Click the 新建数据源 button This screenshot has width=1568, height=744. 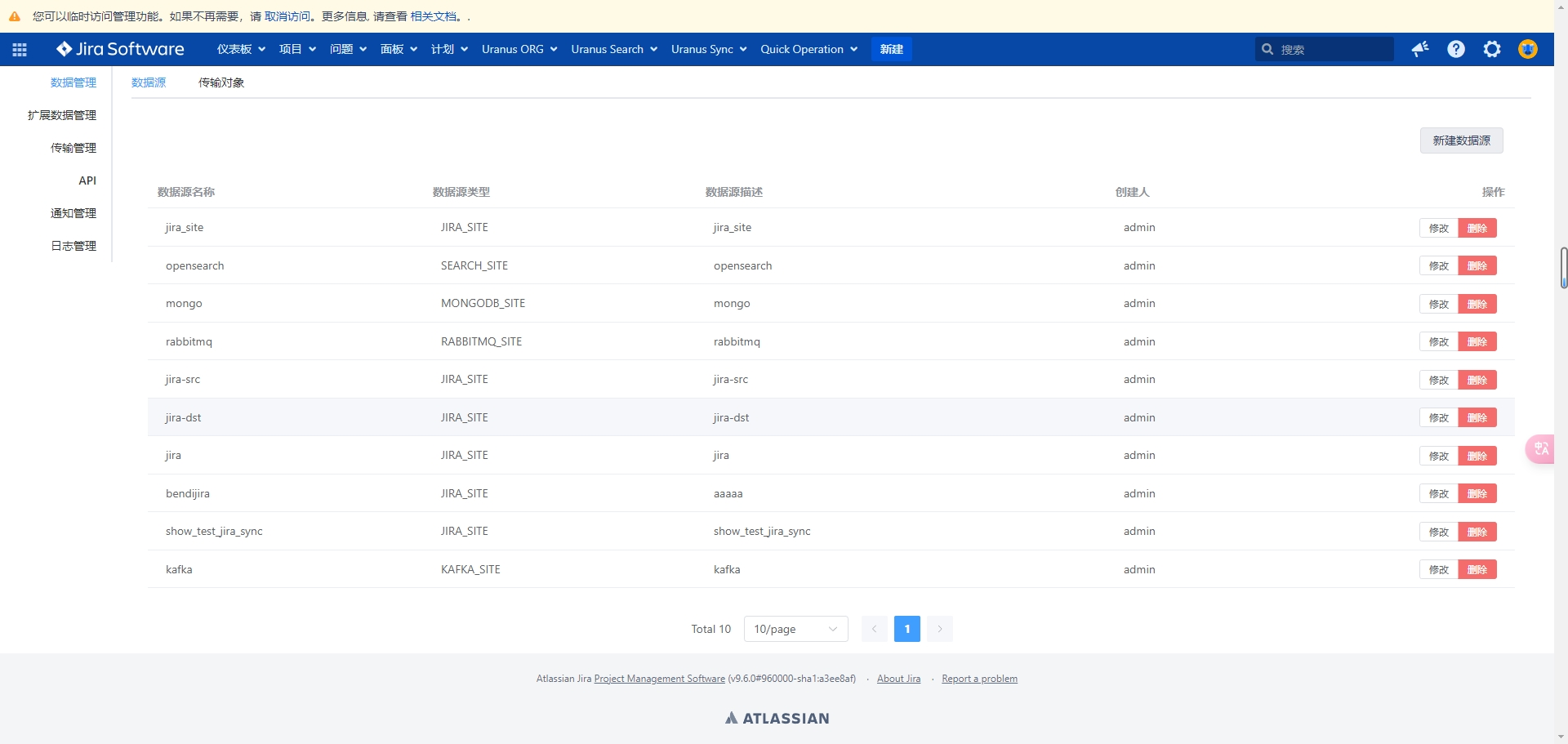pyautogui.click(x=1462, y=140)
